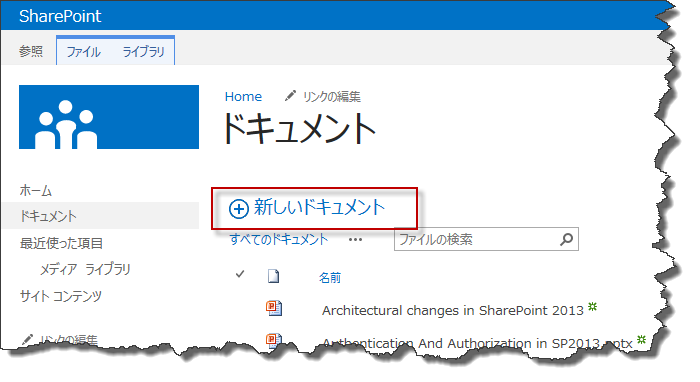Image resolution: width=700 pixels, height=382 pixels.
Task: Select the すべてのドキュメント view
Action: point(279,240)
